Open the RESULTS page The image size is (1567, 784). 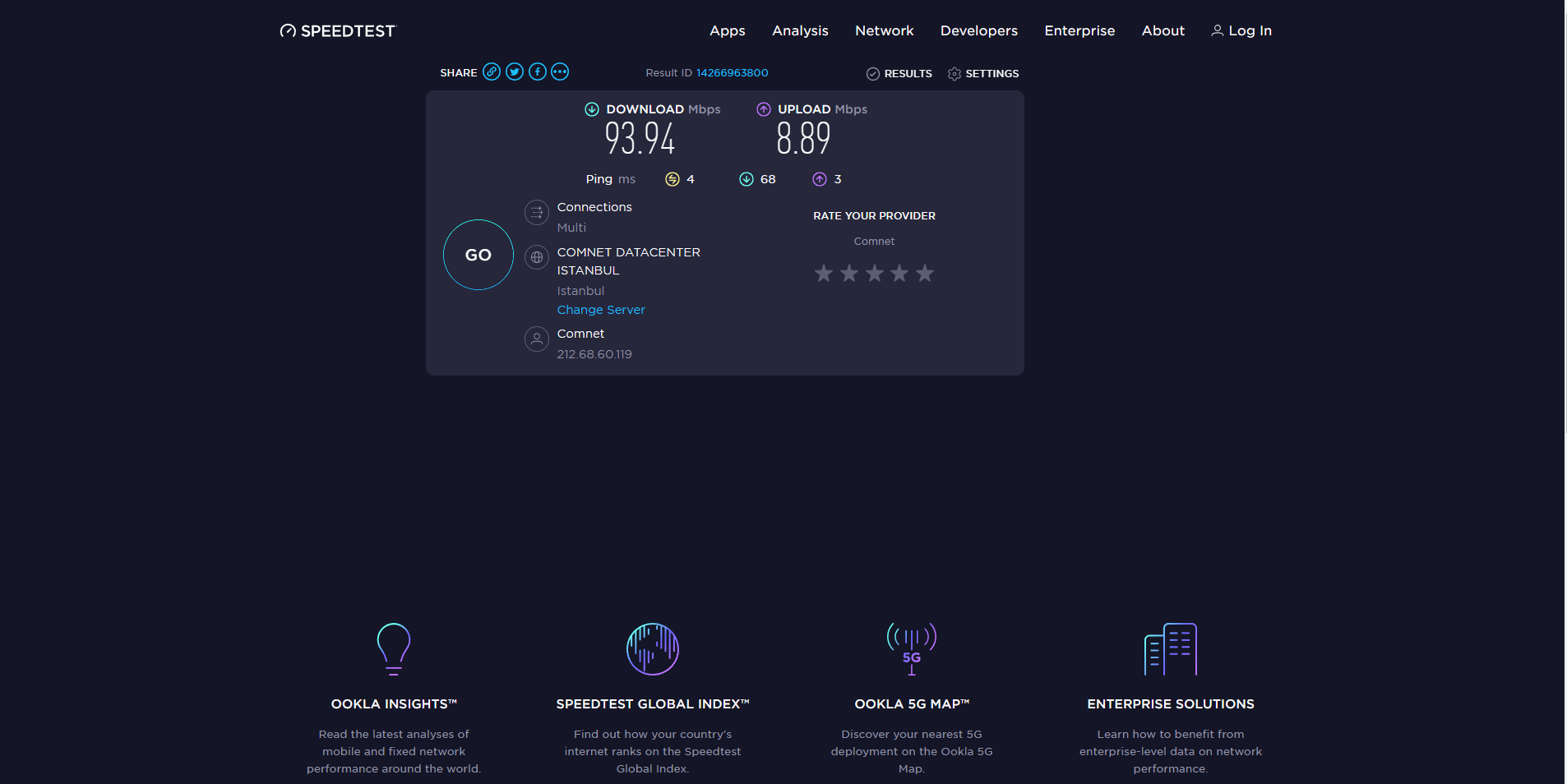(x=908, y=74)
